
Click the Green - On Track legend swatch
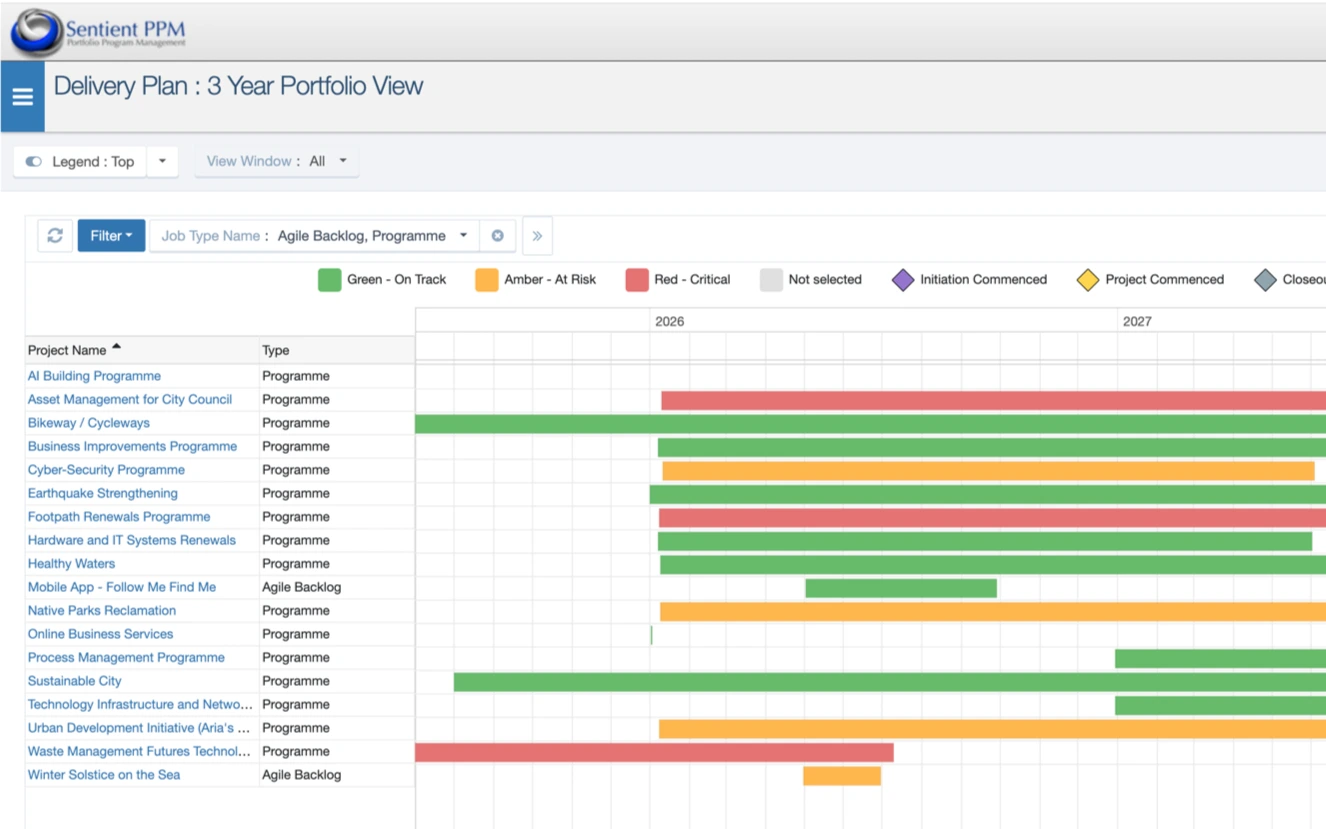pyautogui.click(x=330, y=280)
